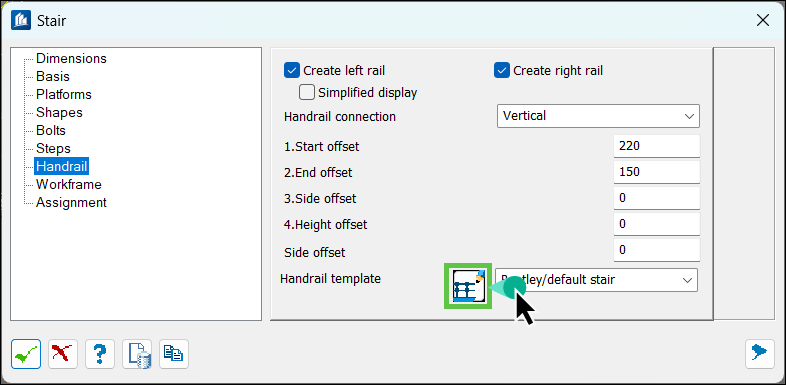
Task: Open help with the question mark icon
Action: 100,354
